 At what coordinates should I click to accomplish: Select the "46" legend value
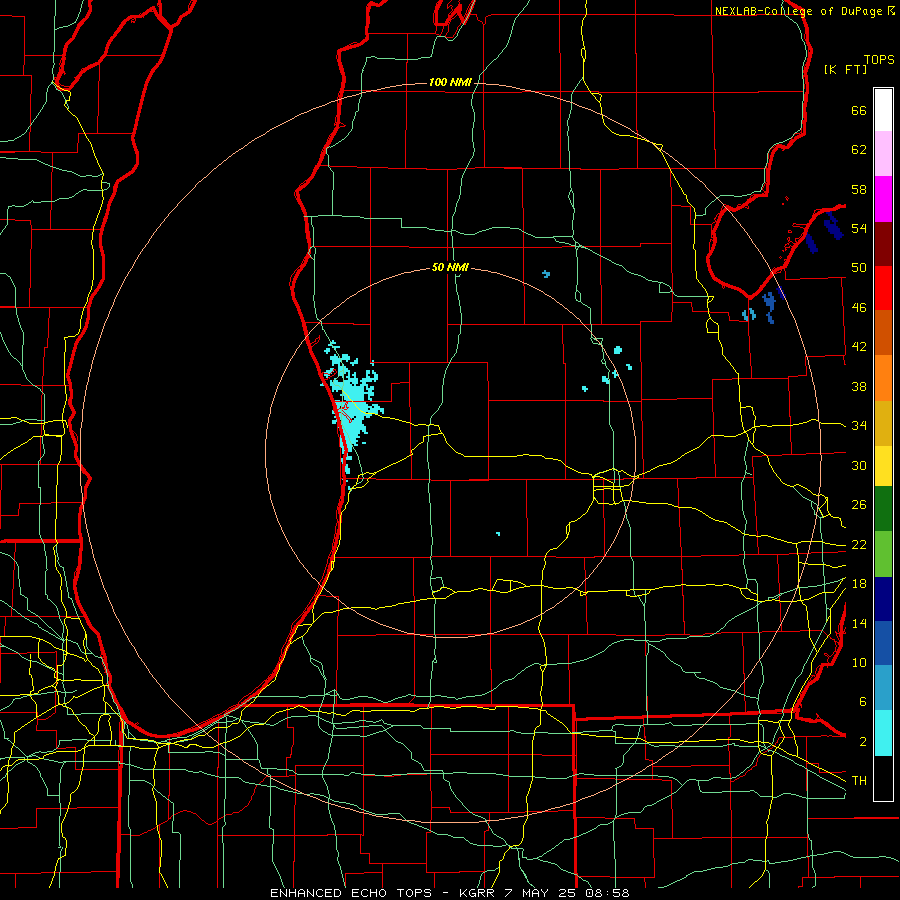[859, 308]
